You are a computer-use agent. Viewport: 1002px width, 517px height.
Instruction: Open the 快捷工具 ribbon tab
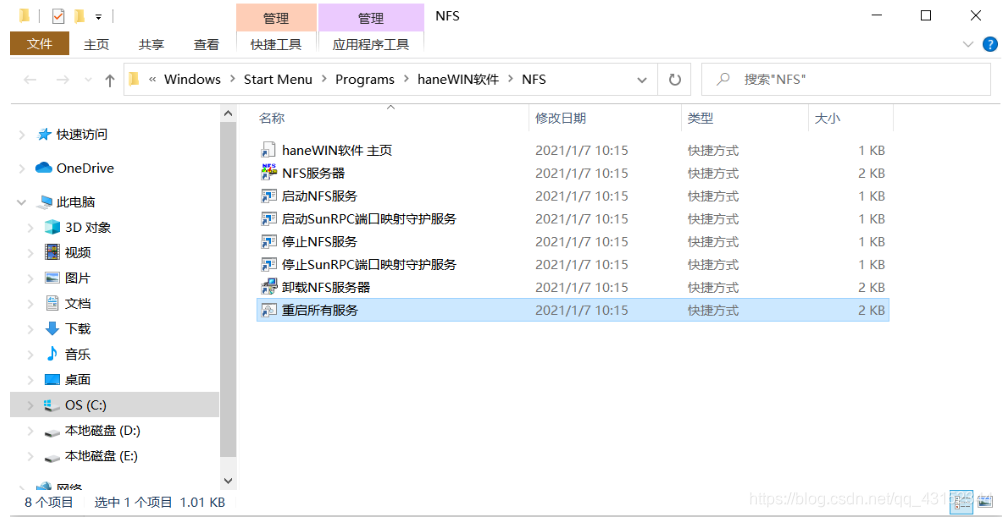pyautogui.click(x=276, y=44)
